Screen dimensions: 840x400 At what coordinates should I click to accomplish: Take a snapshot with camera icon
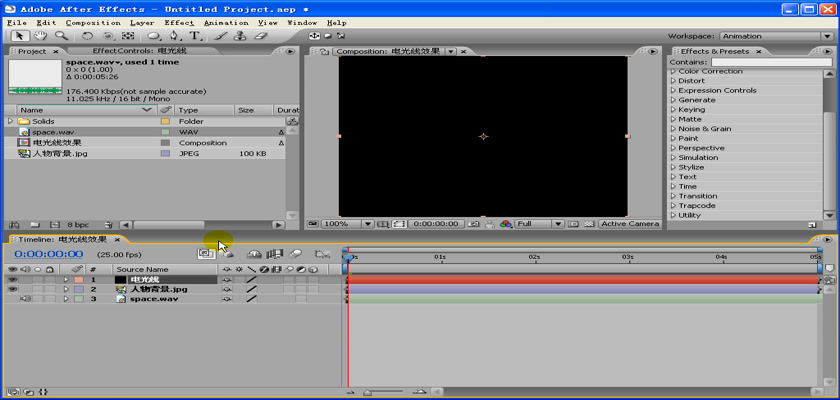(x=473, y=224)
